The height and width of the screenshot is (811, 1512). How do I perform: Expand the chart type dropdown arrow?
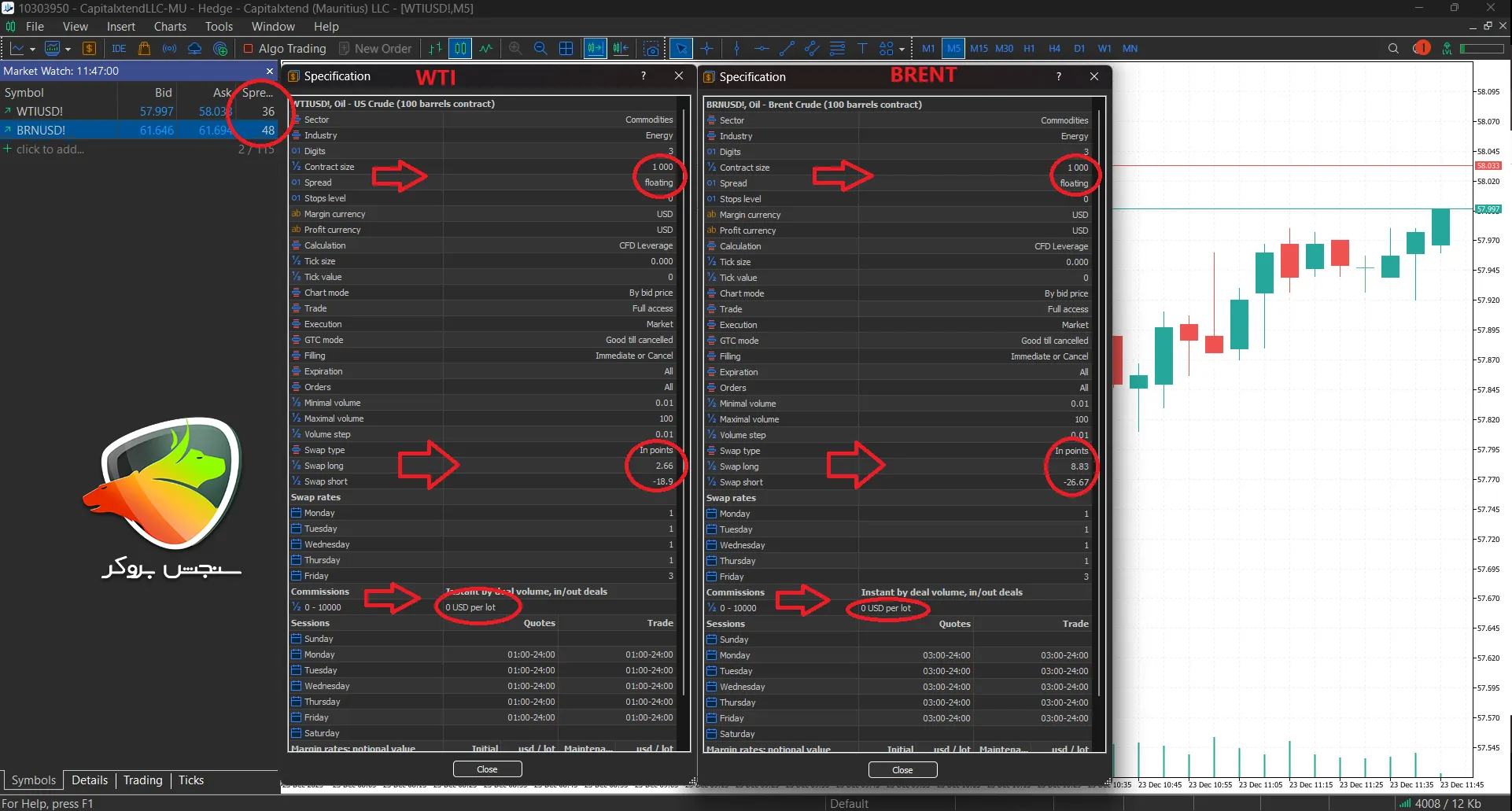[x=32, y=49]
